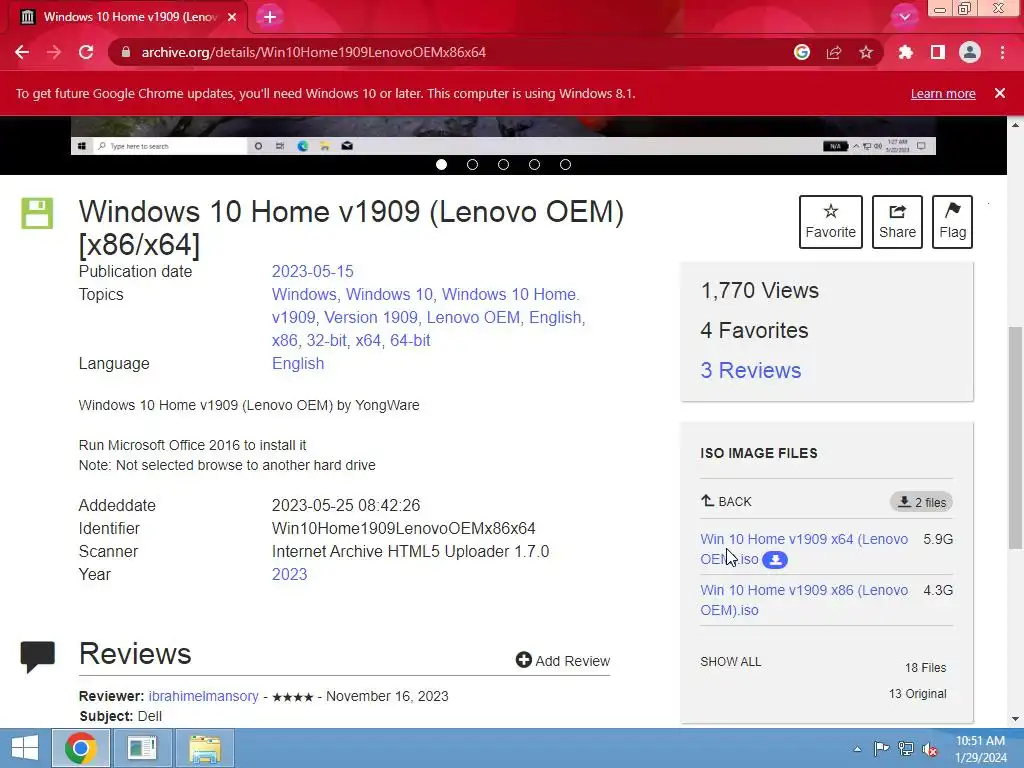The width and height of the screenshot is (1024, 768).
Task: Click the muted volume tray icon
Action: tap(929, 749)
